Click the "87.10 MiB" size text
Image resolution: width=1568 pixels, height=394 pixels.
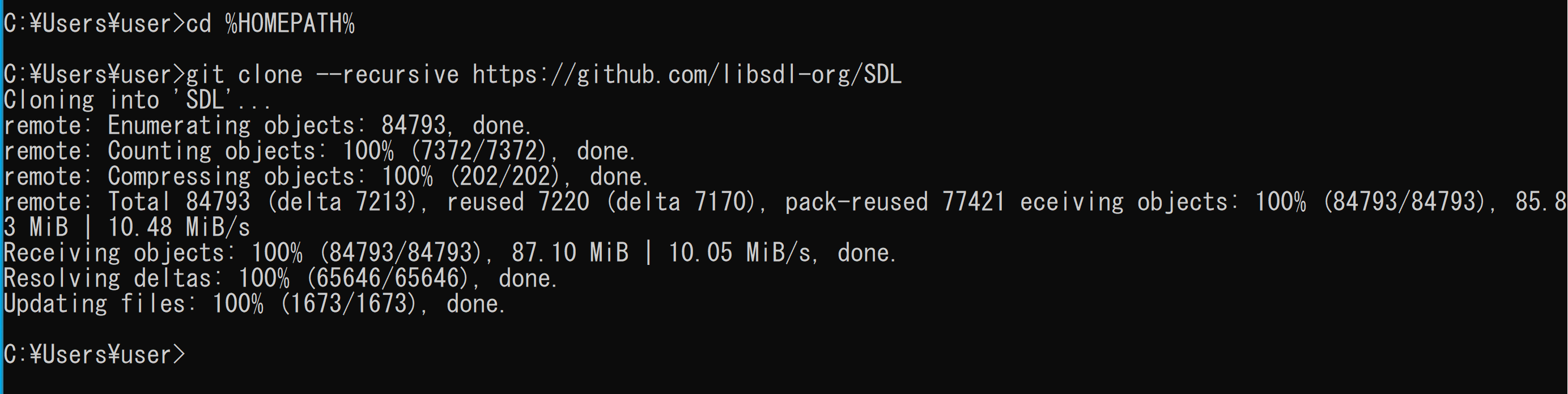(570, 254)
